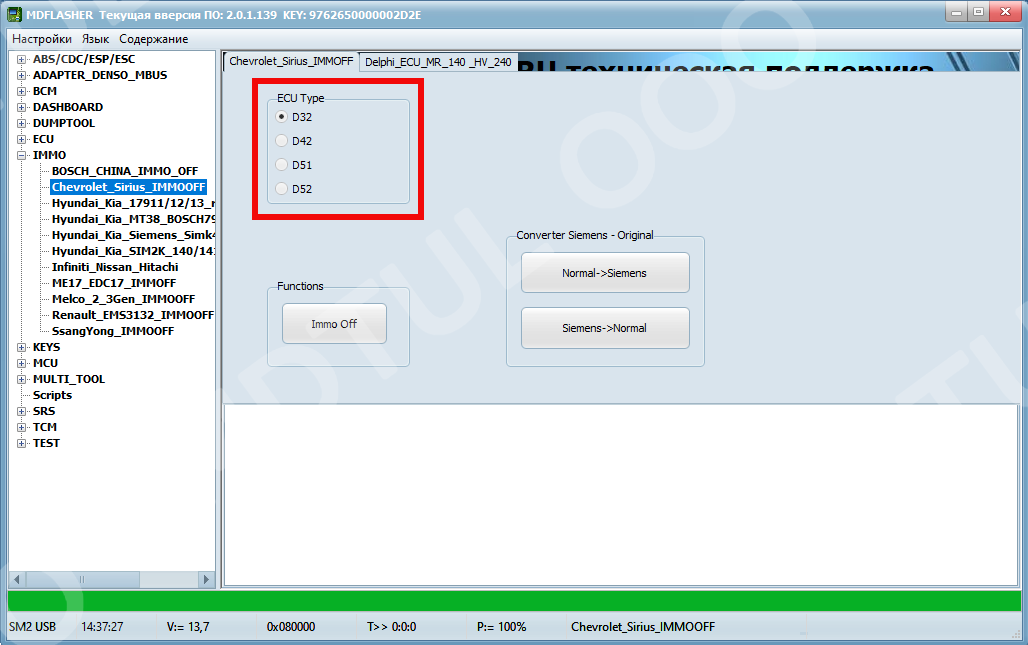Click the green progress bar
The height and width of the screenshot is (645, 1028).
[x=514, y=601]
